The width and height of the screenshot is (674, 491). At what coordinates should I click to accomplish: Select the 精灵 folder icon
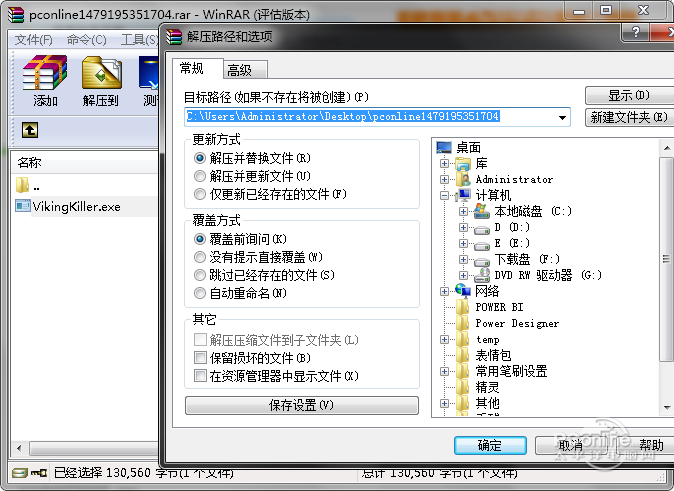(463, 387)
